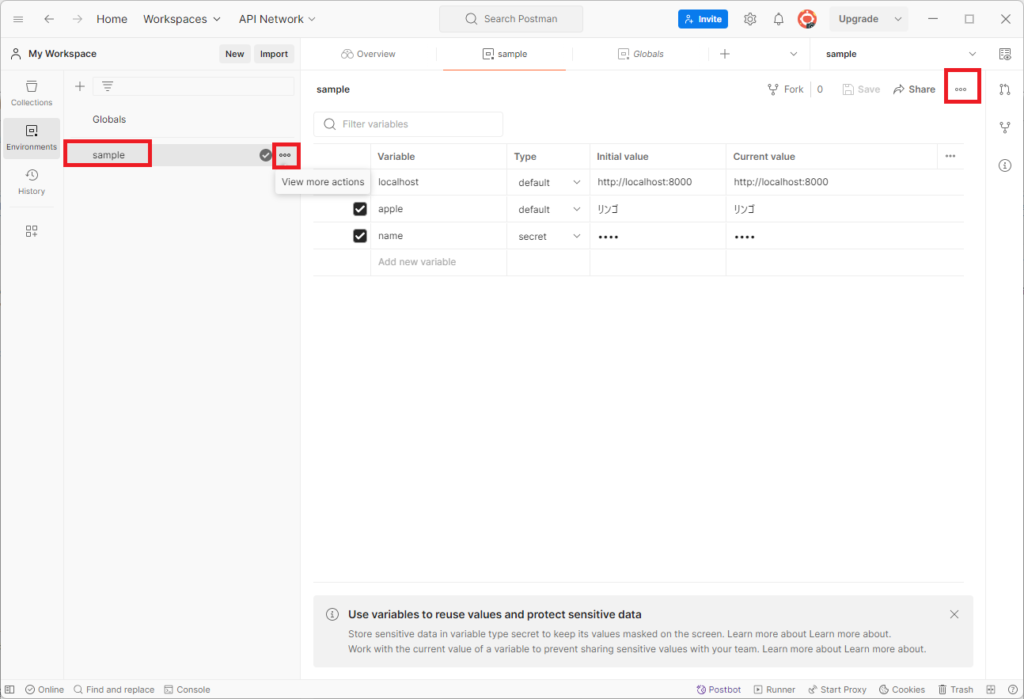The image size is (1024, 699).
Task: Click the sidebar search filter field
Action: tap(193, 86)
